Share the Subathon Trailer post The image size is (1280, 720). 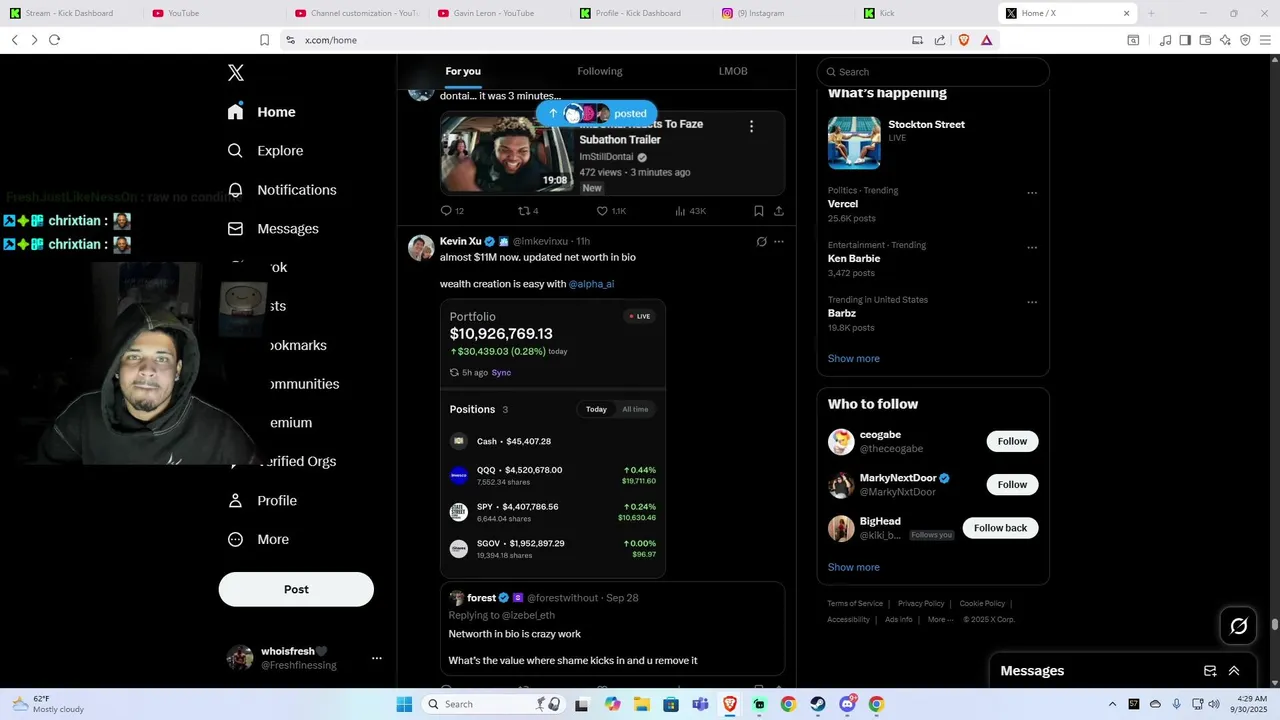click(x=779, y=211)
